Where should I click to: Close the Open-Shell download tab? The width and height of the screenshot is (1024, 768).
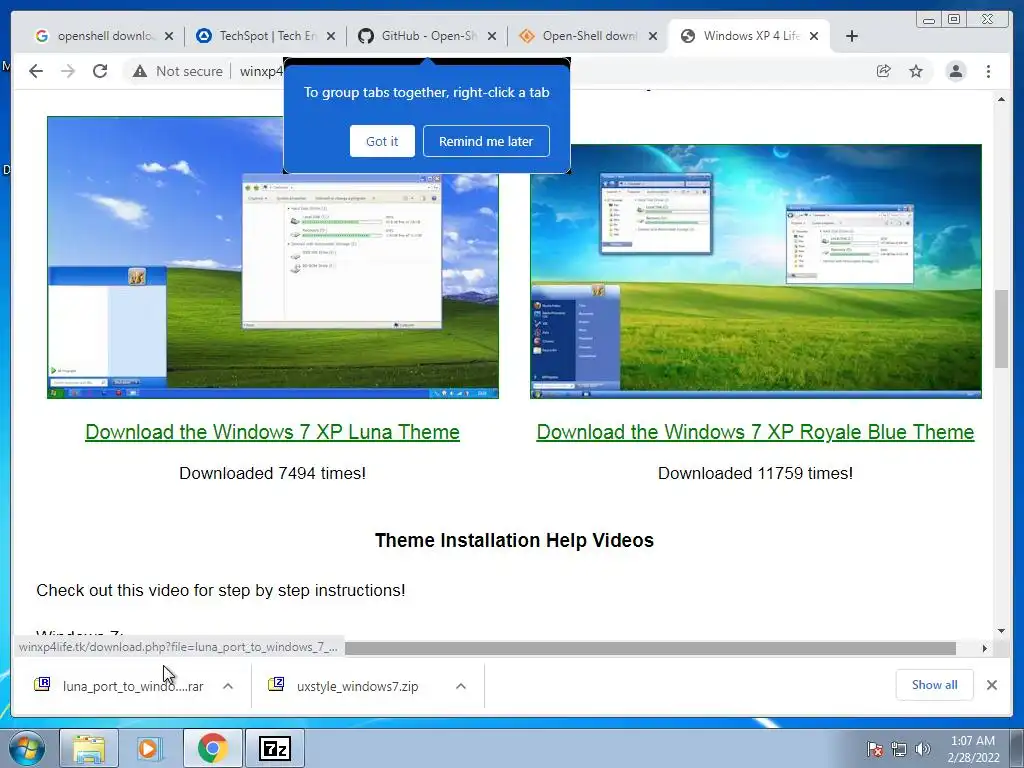[653, 36]
